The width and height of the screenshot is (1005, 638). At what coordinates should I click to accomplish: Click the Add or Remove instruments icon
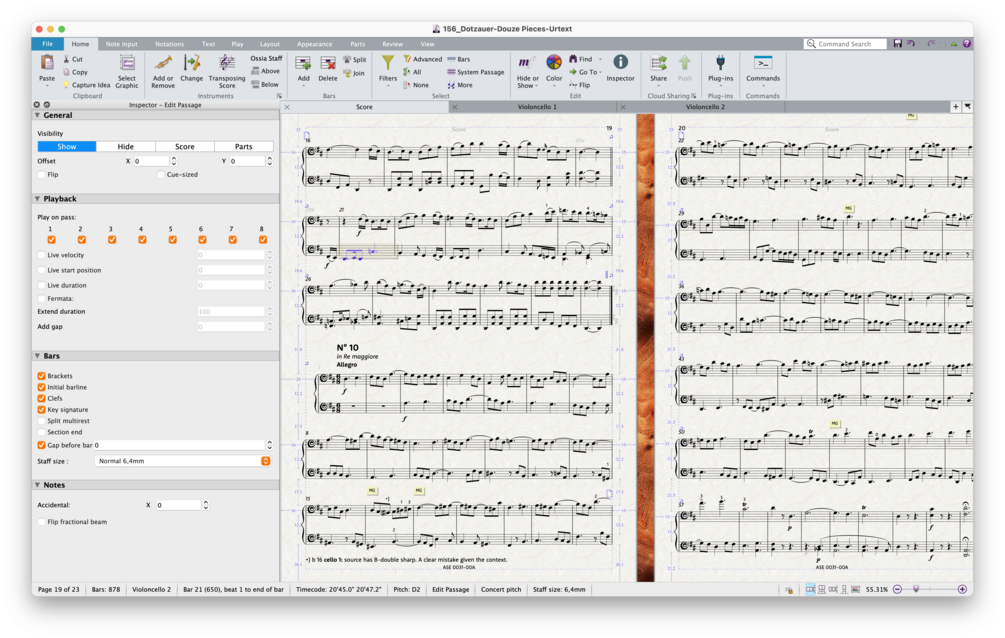coord(163,64)
